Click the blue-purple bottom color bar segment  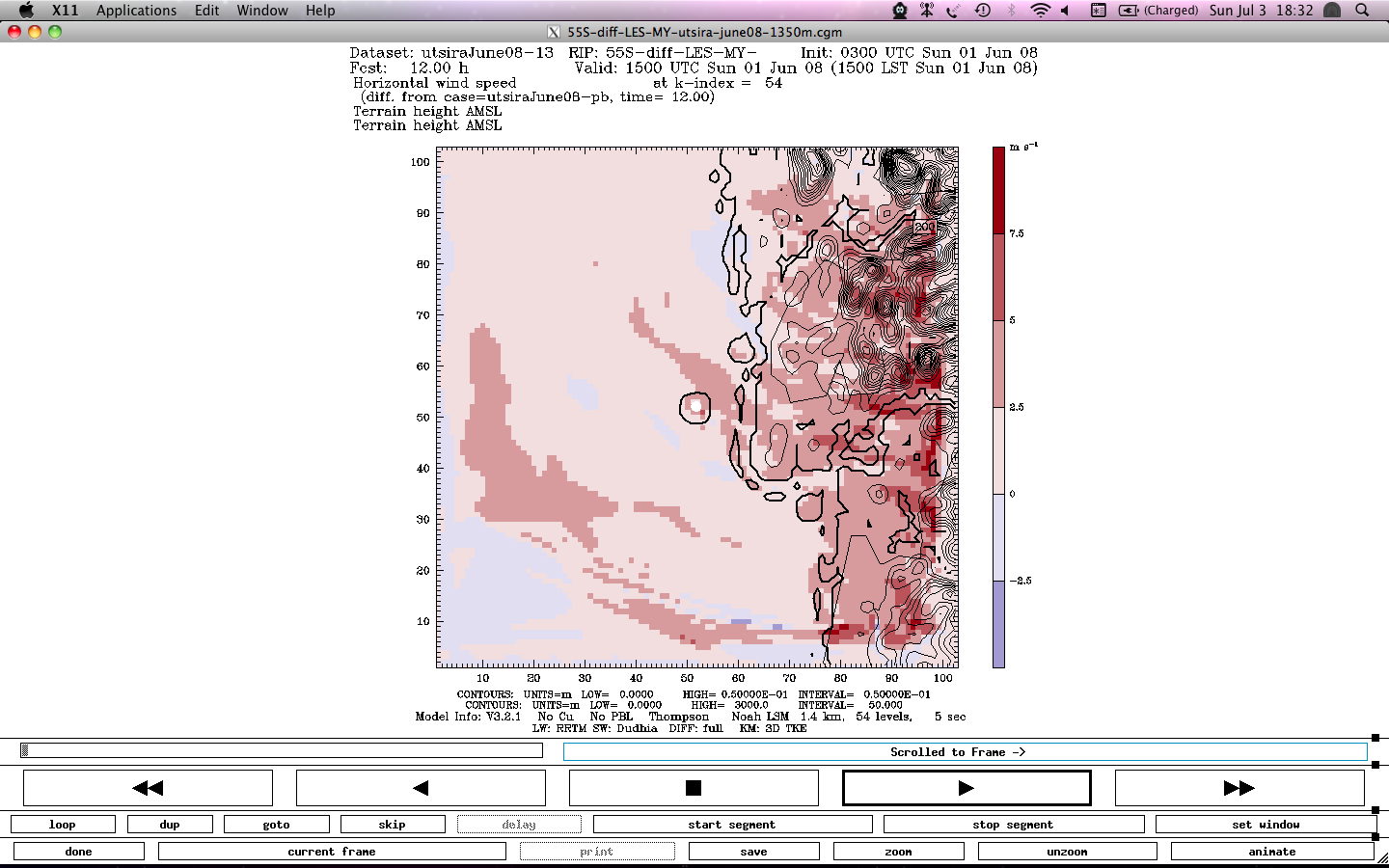pos(998,624)
